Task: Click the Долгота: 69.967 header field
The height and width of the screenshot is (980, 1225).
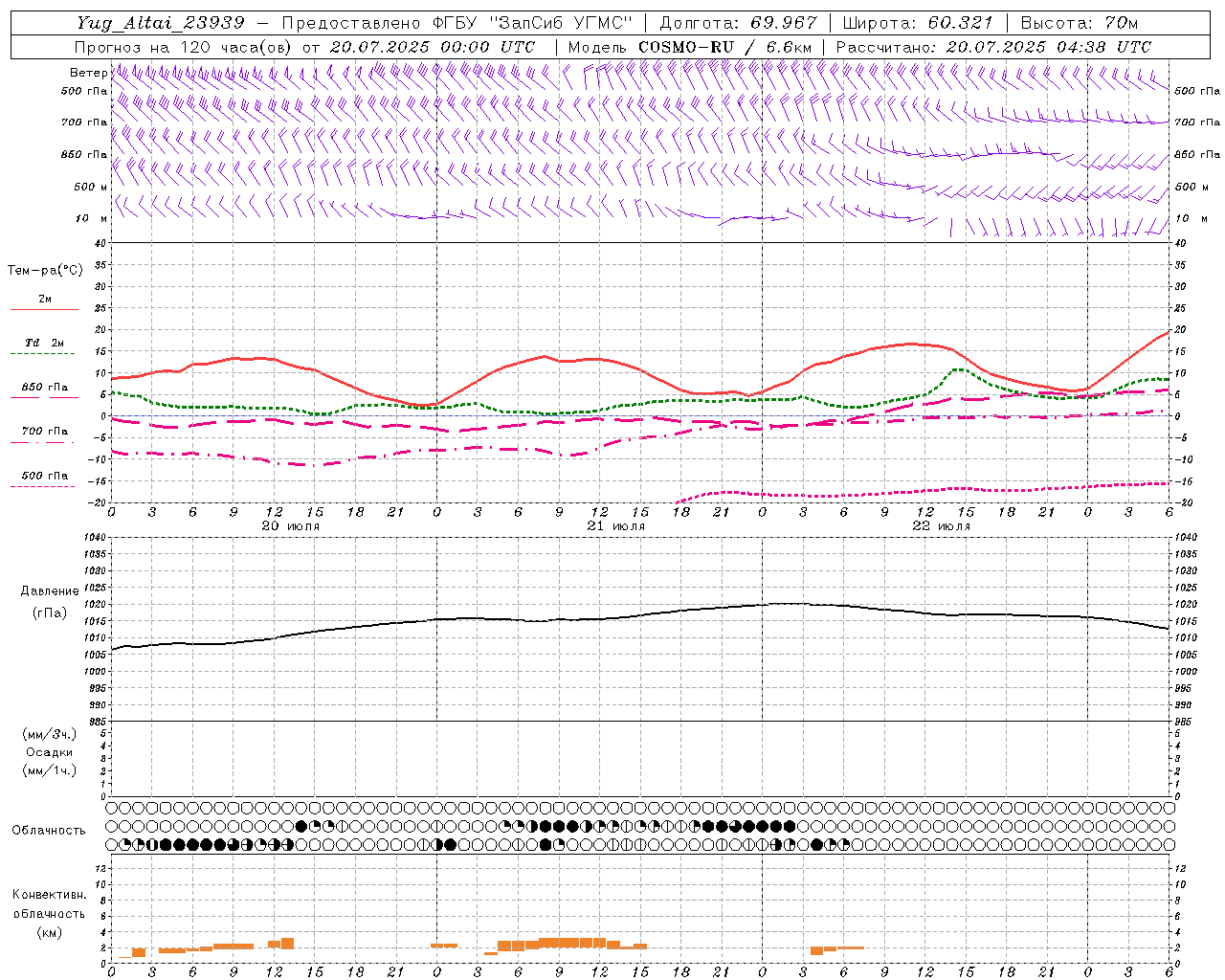Action: tap(738, 23)
